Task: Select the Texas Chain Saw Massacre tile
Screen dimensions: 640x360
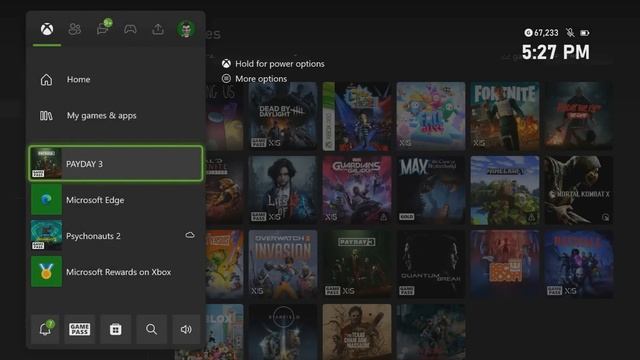Action: [x=357, y=332]
